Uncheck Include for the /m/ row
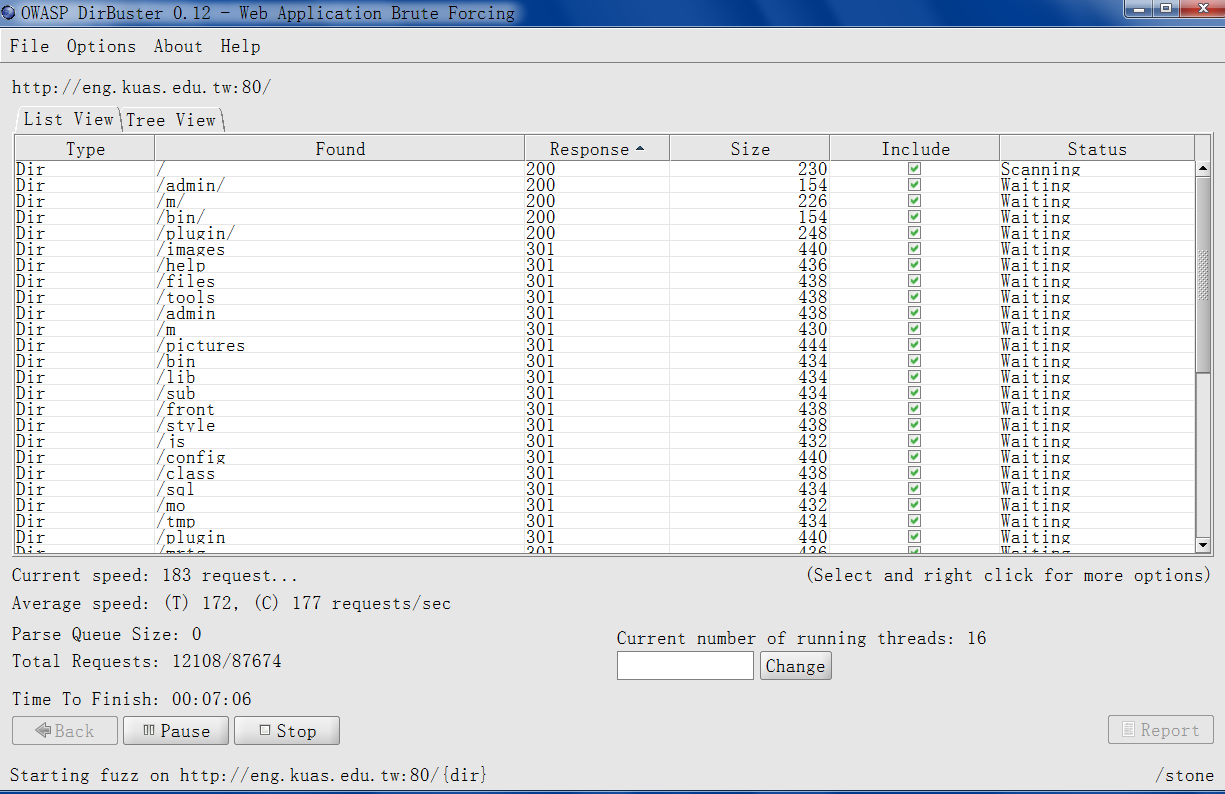Viewport: 1225px width, 794px height. click(914, 201)
